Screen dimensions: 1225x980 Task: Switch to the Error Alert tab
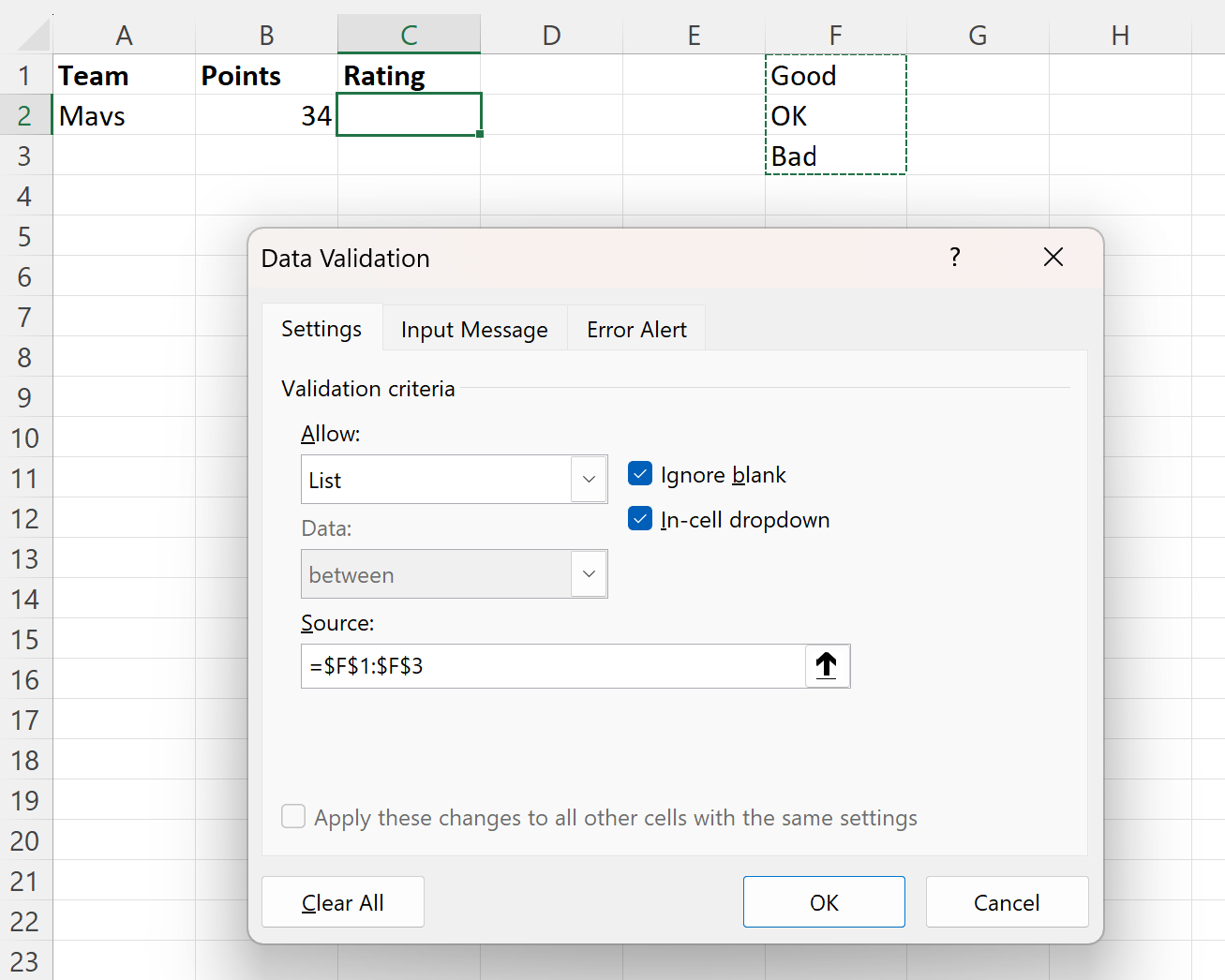coord(636,329)
